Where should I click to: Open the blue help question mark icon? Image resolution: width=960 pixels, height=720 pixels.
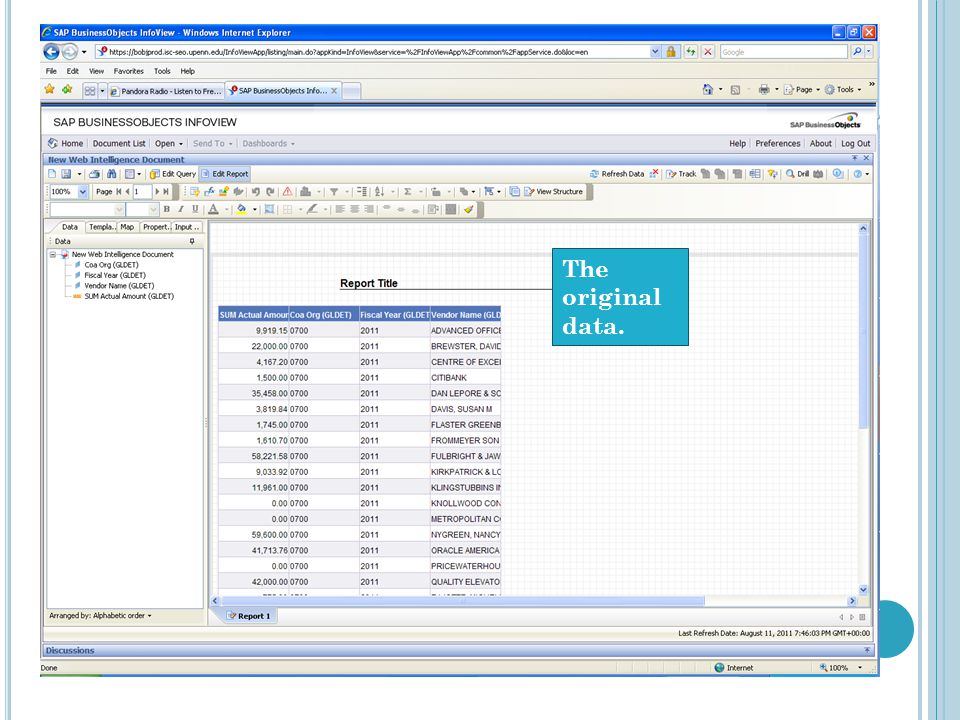click(x=857, y=174)
